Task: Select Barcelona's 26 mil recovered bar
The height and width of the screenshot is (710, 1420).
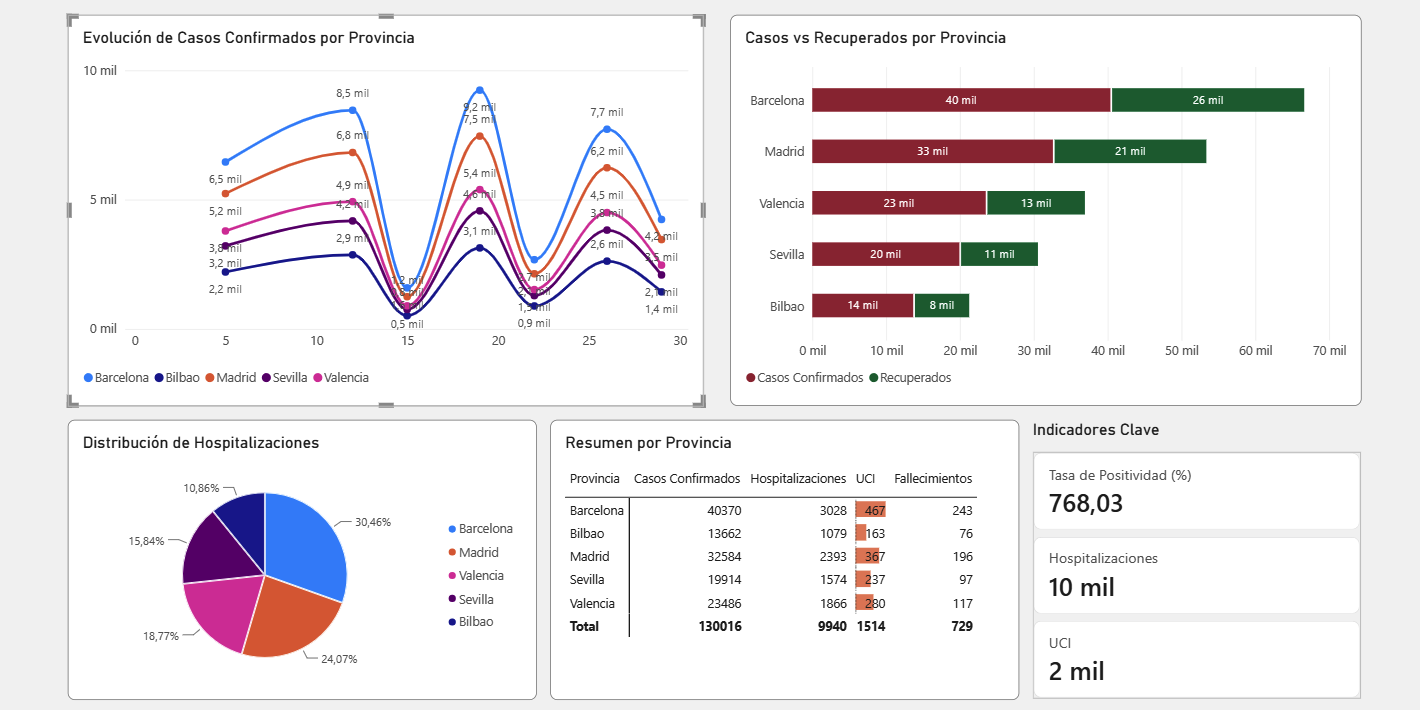Action: [x=1207, y=100]
